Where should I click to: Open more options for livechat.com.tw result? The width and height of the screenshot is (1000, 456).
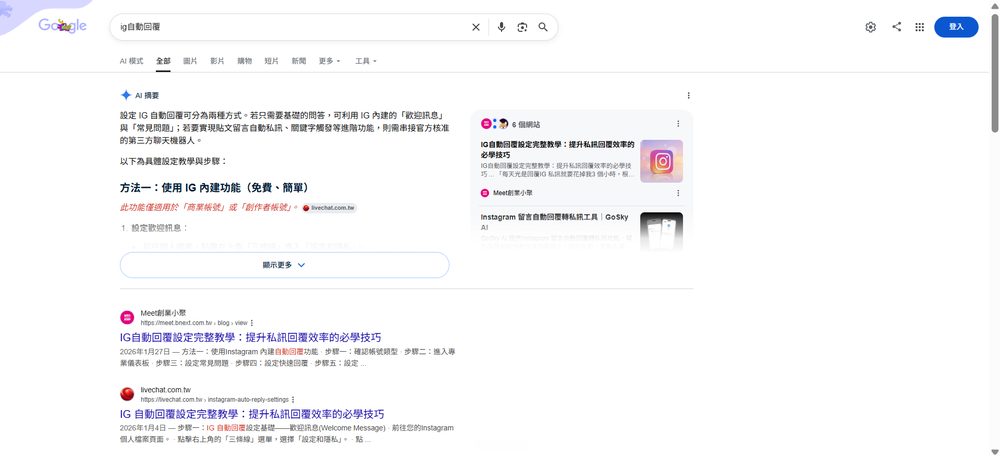(293, 400)
